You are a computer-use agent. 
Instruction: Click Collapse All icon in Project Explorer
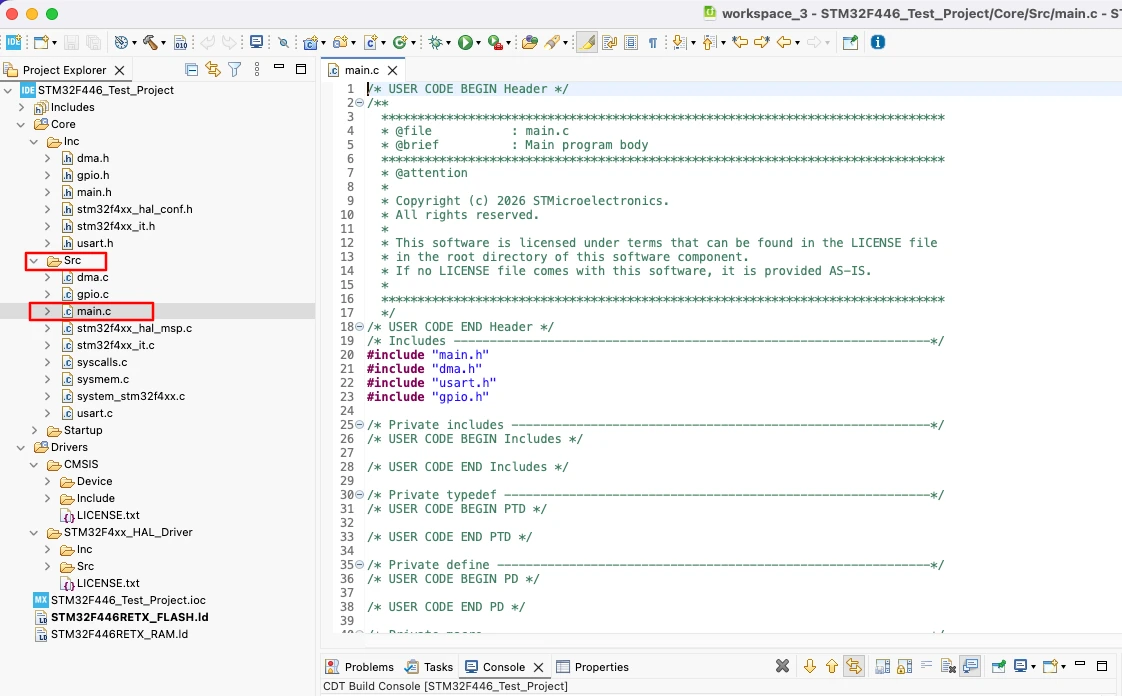[x=191, y=69]
